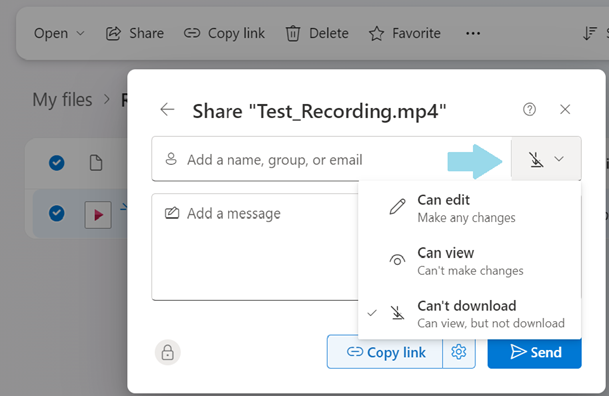Viewport: 609px width, 396px height.
Task: Click the Add a name, group, or email field
Action: [x=331, y=159]
